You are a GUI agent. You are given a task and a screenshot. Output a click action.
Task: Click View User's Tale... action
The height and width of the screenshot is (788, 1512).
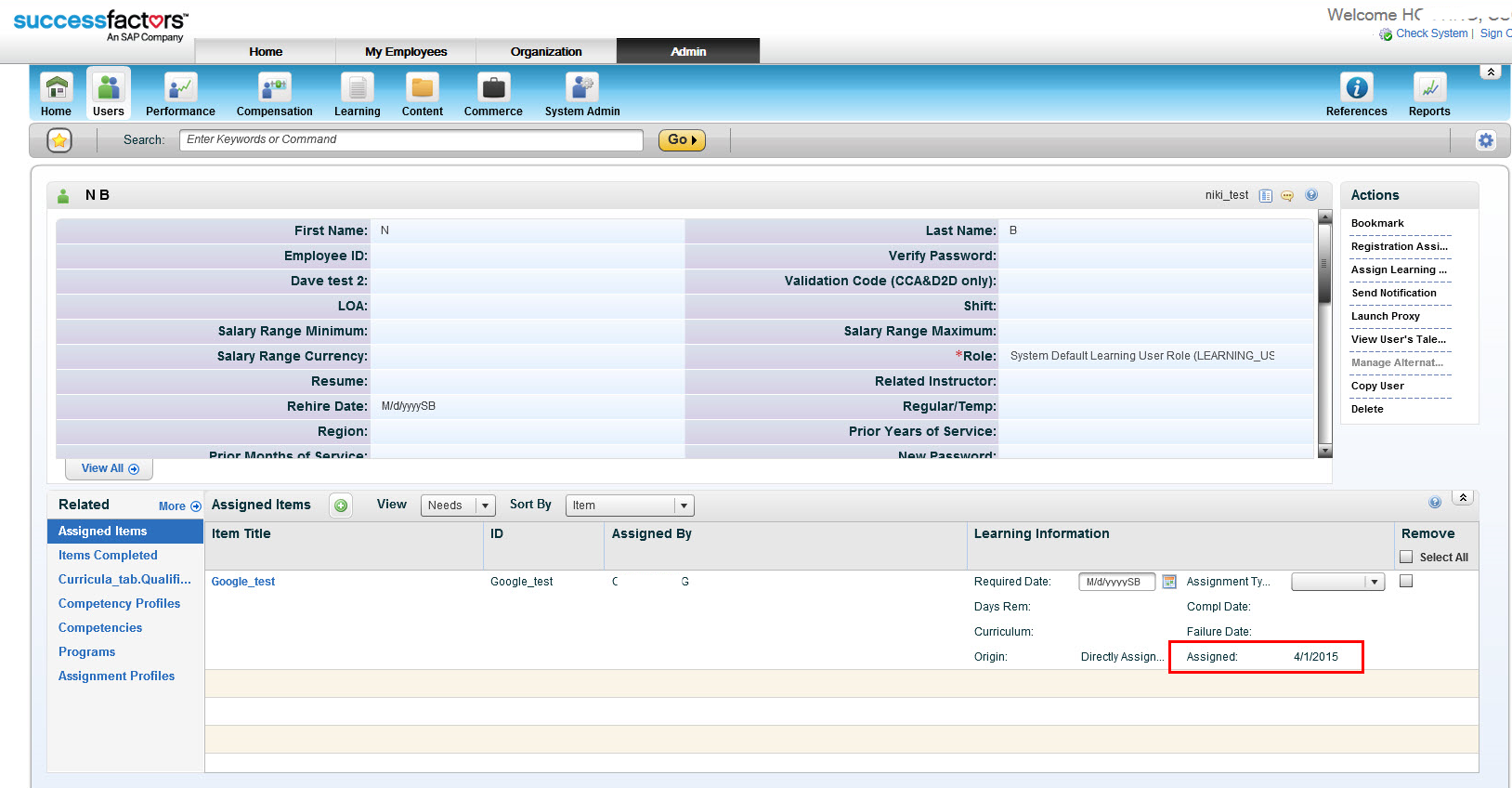pos(1398,339)
